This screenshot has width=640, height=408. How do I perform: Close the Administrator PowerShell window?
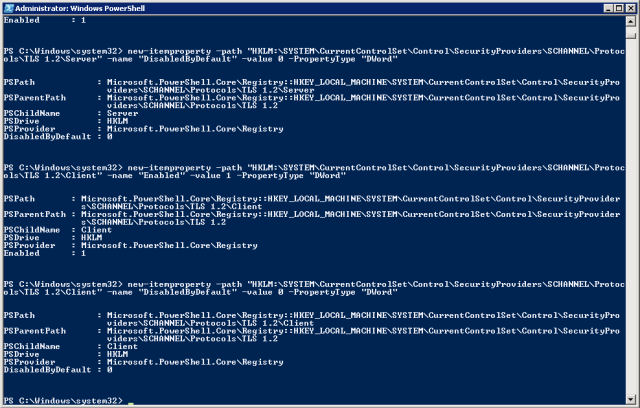pos(630,8)
